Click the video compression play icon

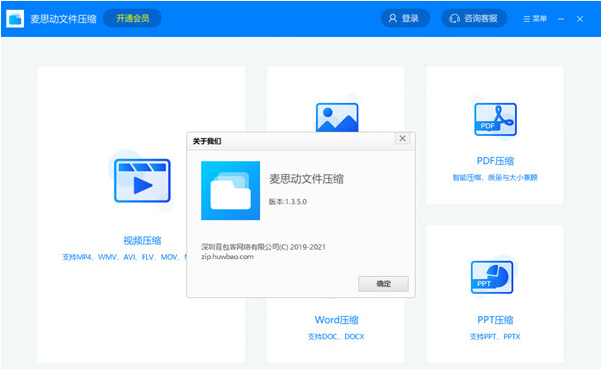[142, 180]
